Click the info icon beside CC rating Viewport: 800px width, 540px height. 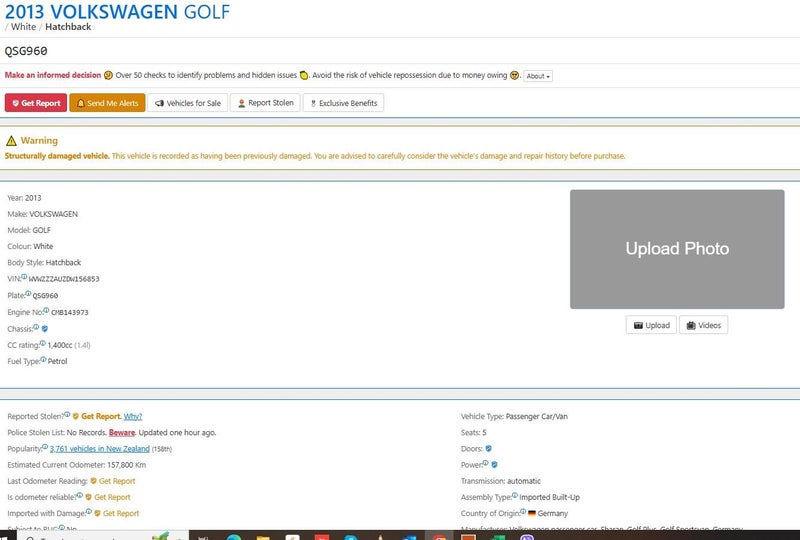coord(43,344)
